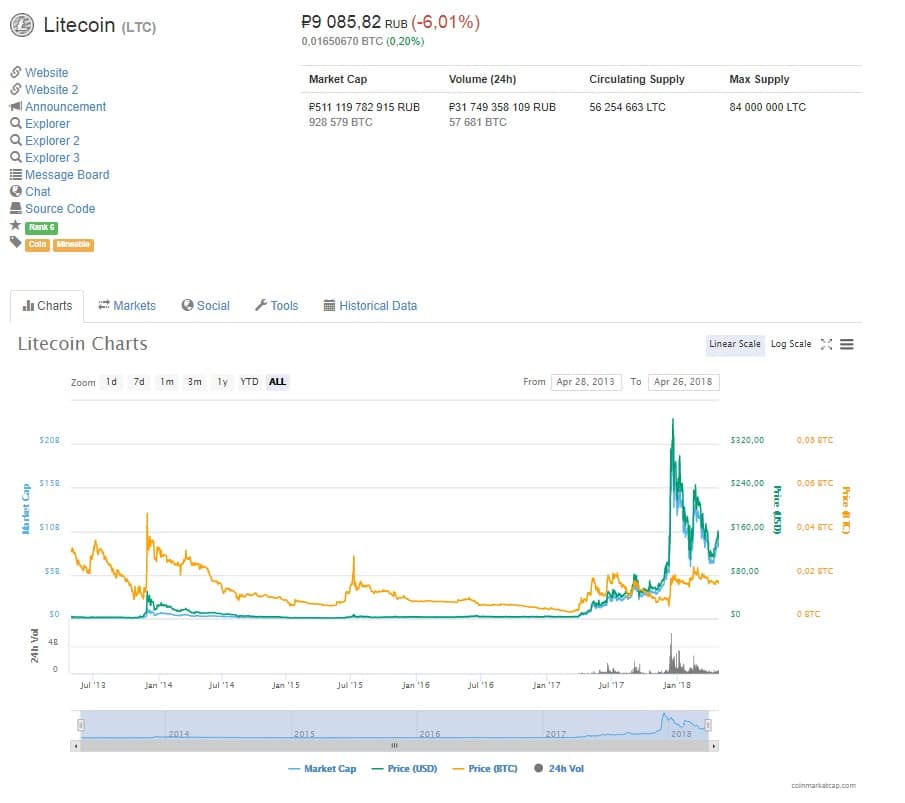Click the Market Cap column header

click(338, 79)
